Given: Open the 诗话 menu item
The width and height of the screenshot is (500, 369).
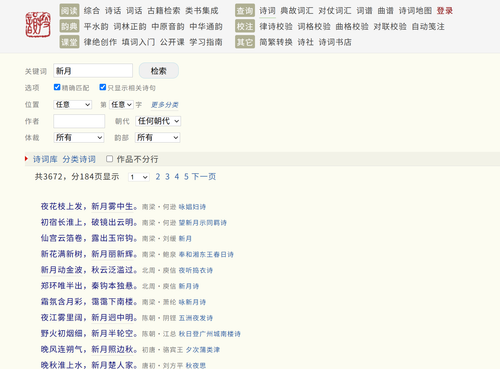Looking at the screenshot, I should coord(113,11).
